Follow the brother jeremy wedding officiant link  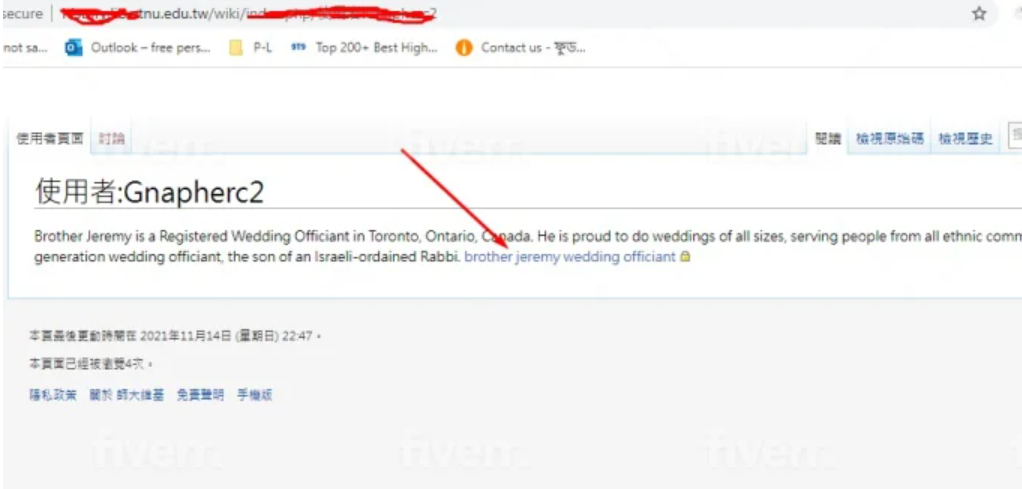click(x=570, y=257)
